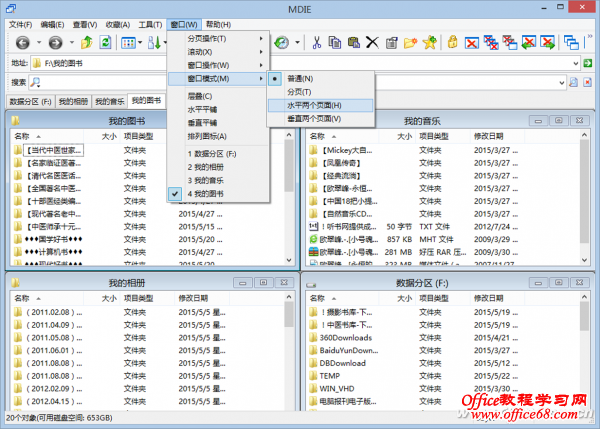The image size is (600, 429).
Task: Choose 分页(T) window mode
Action: [320, 92]
